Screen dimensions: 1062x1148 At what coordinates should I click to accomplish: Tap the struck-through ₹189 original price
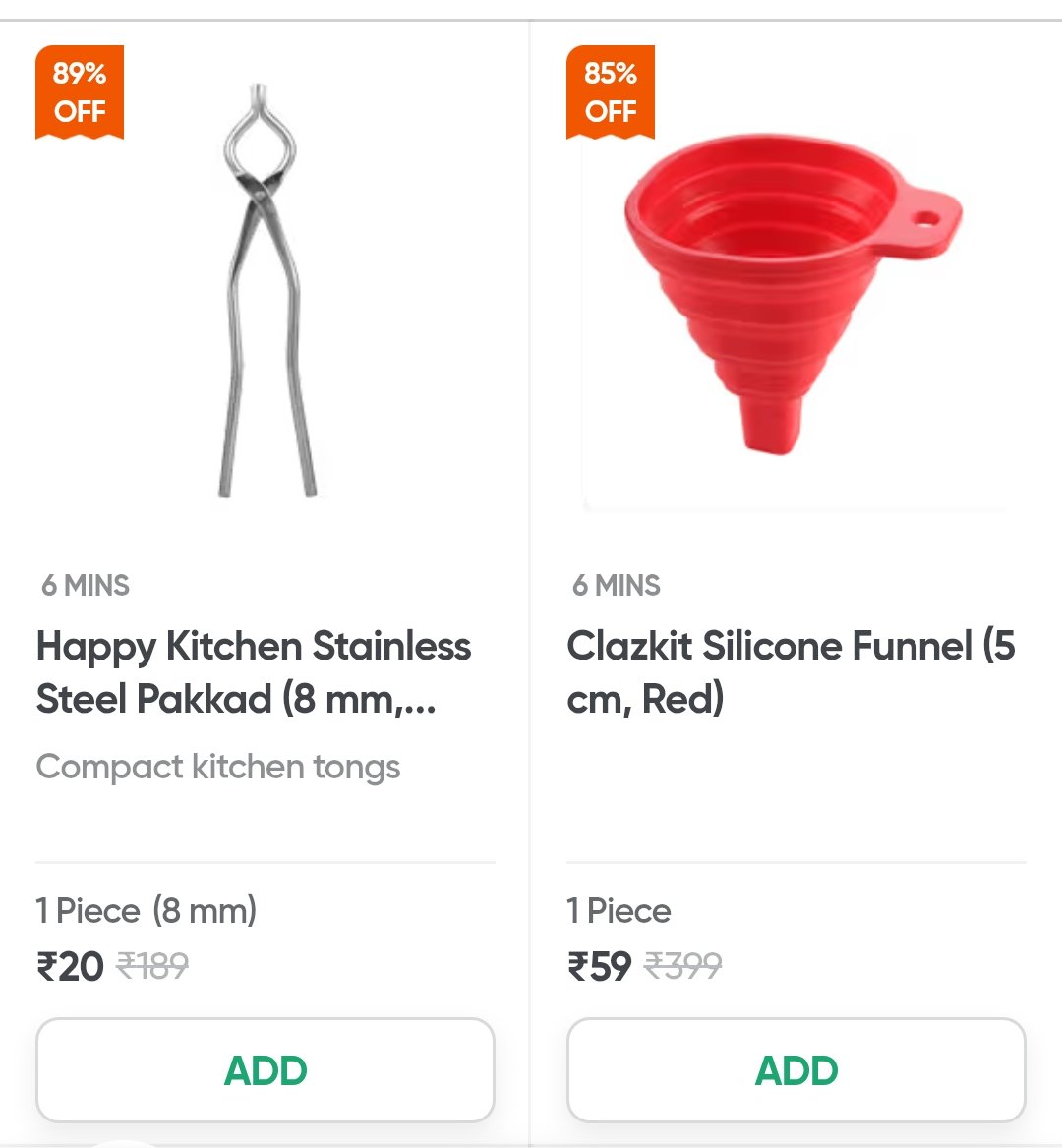click(152, 965)
